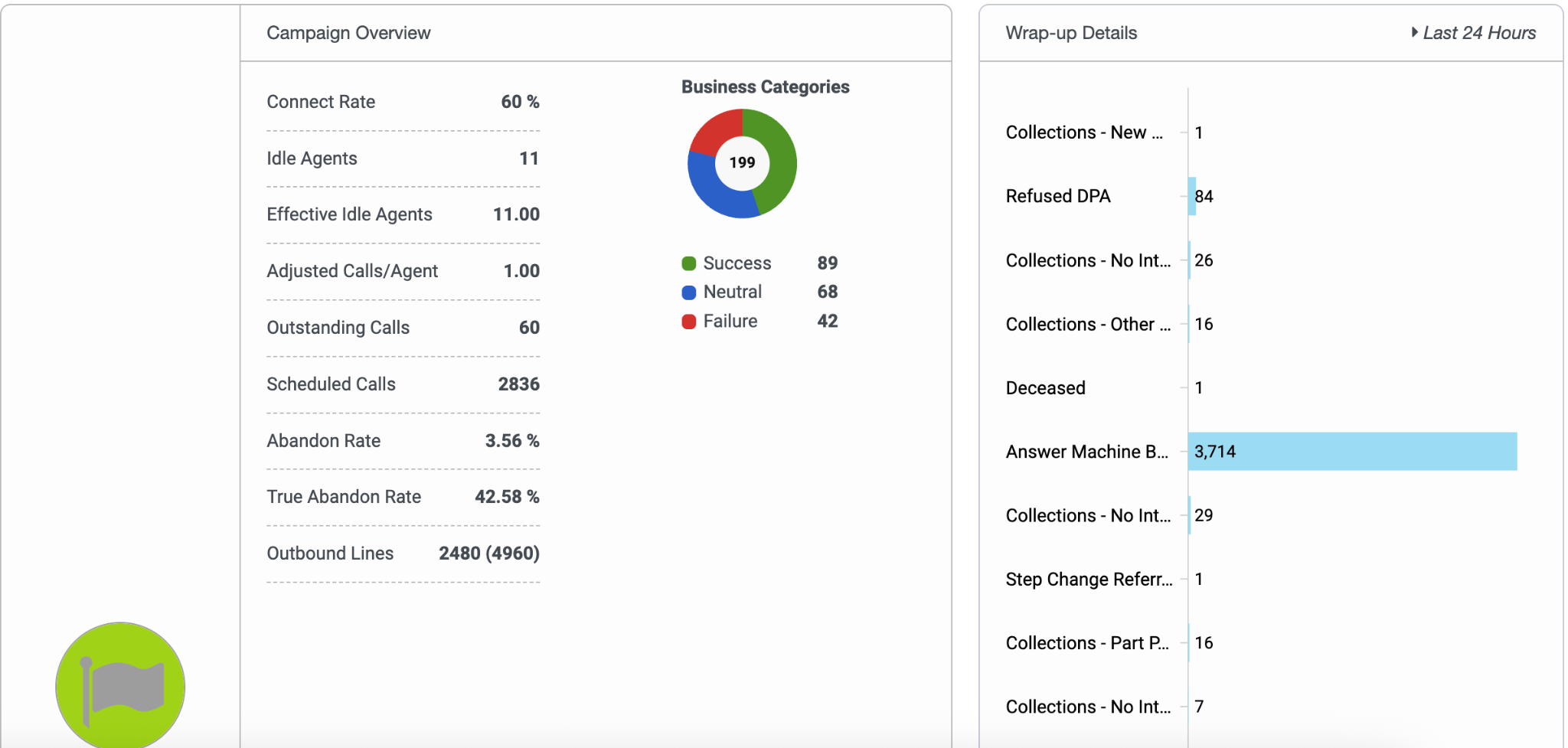The height and width of the screenshot is (748, 1568).
Task: Click the Campaign Overview panel title
Action: point(348,33)
